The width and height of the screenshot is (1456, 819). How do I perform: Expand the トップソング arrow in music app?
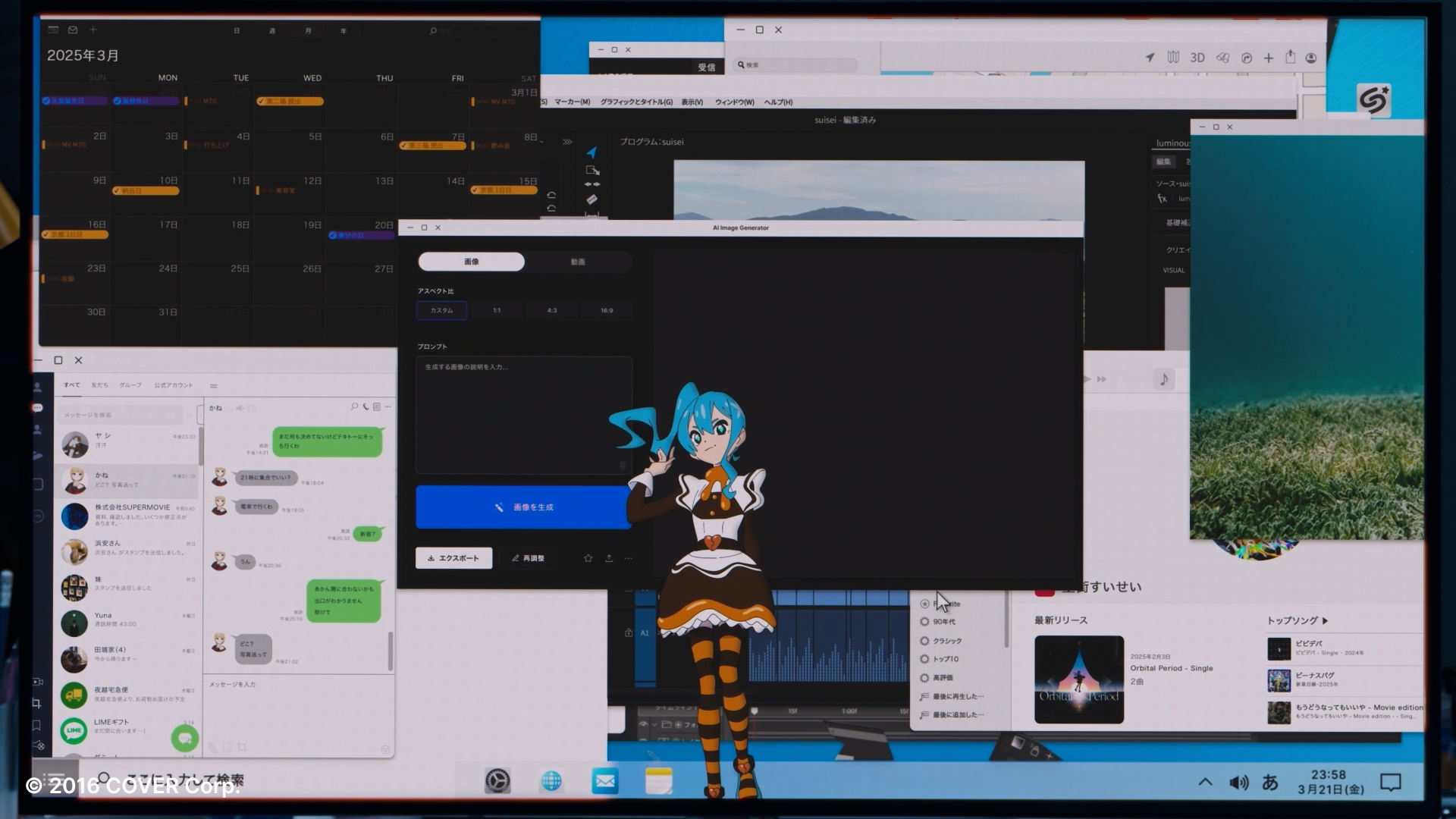[1326, 620]
